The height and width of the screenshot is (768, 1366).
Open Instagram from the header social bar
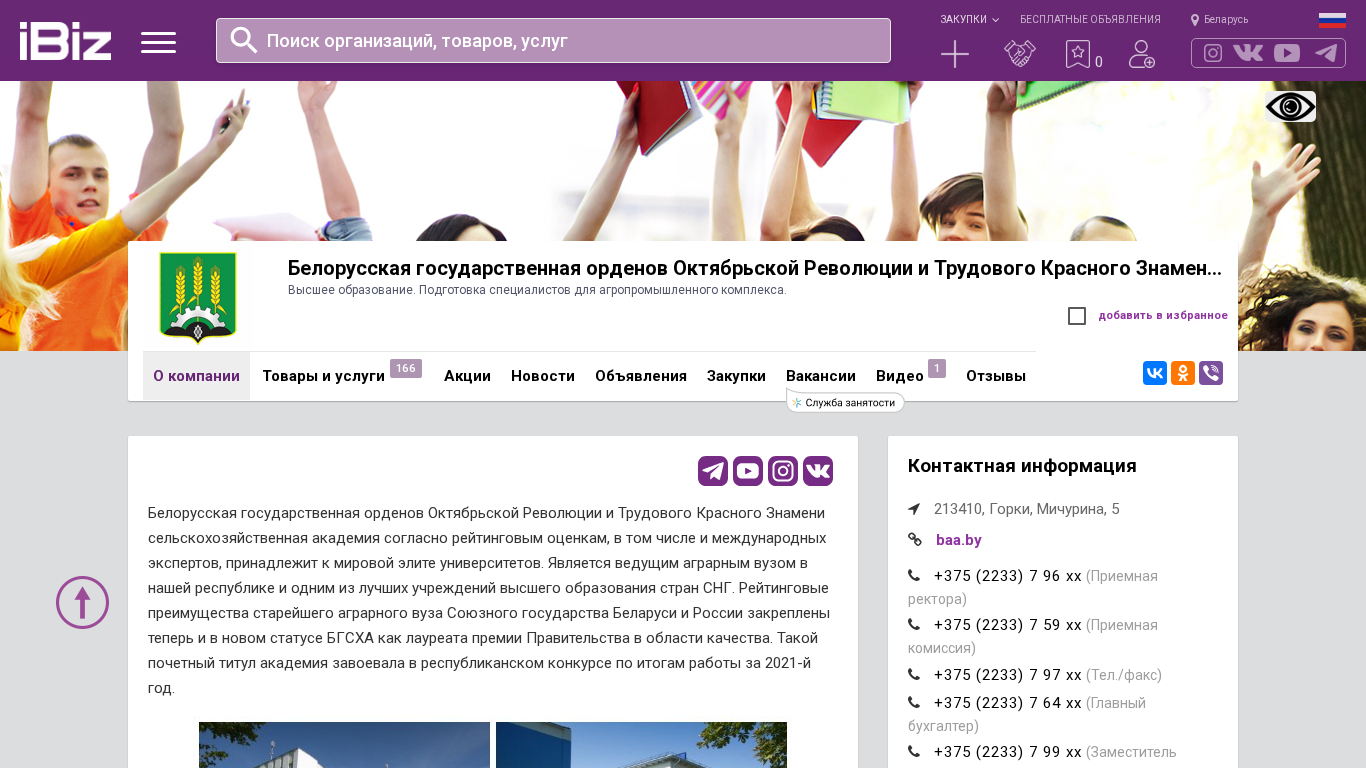click(x=1213, y=53)
